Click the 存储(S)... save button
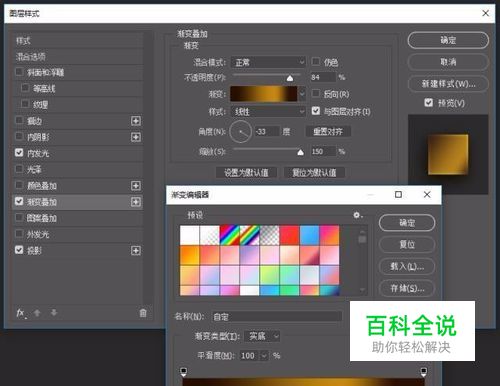Image resolution: width=500 pixels, height=386 pixels. click(407, 288)
